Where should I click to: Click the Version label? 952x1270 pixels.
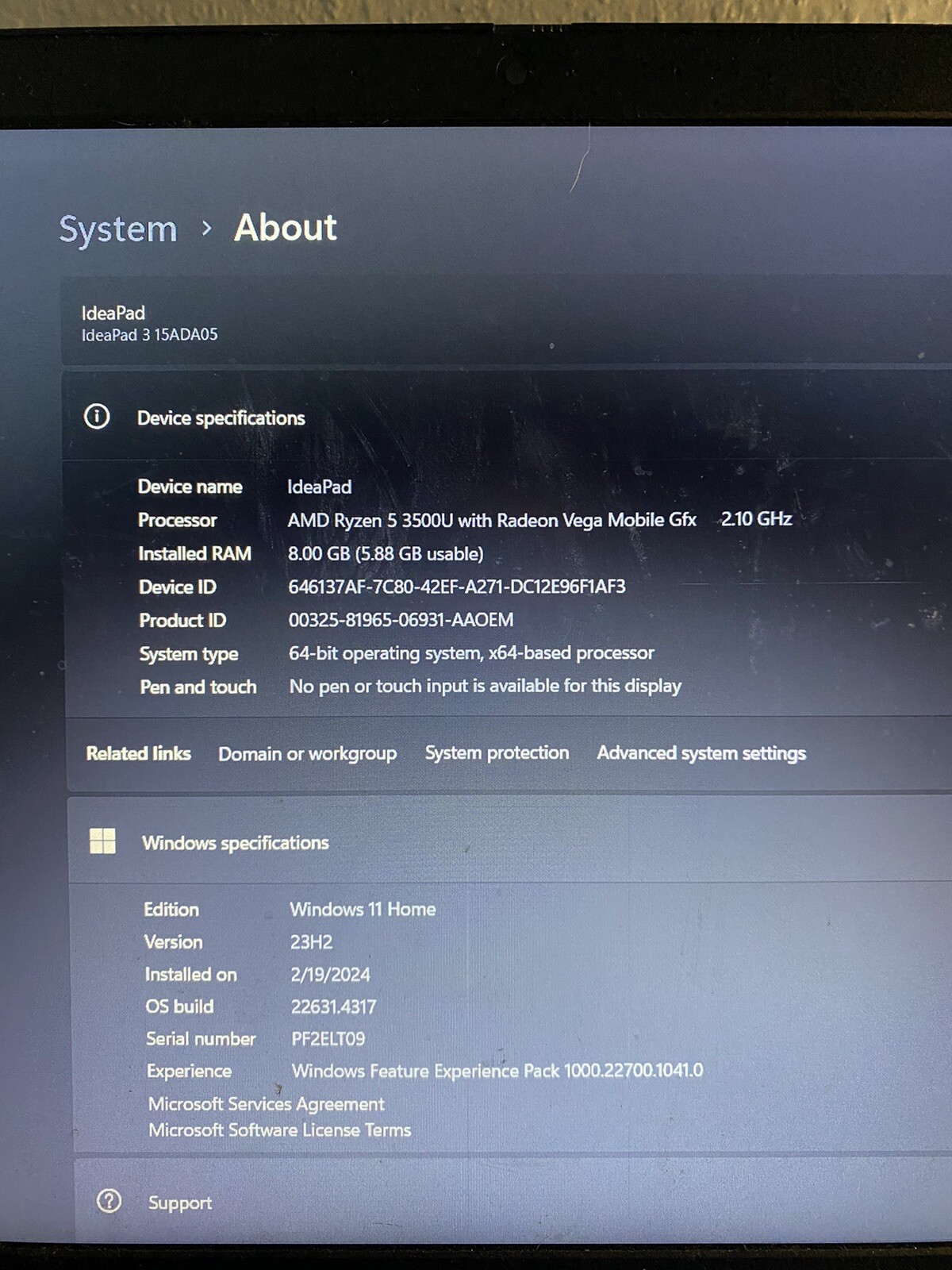174,942
